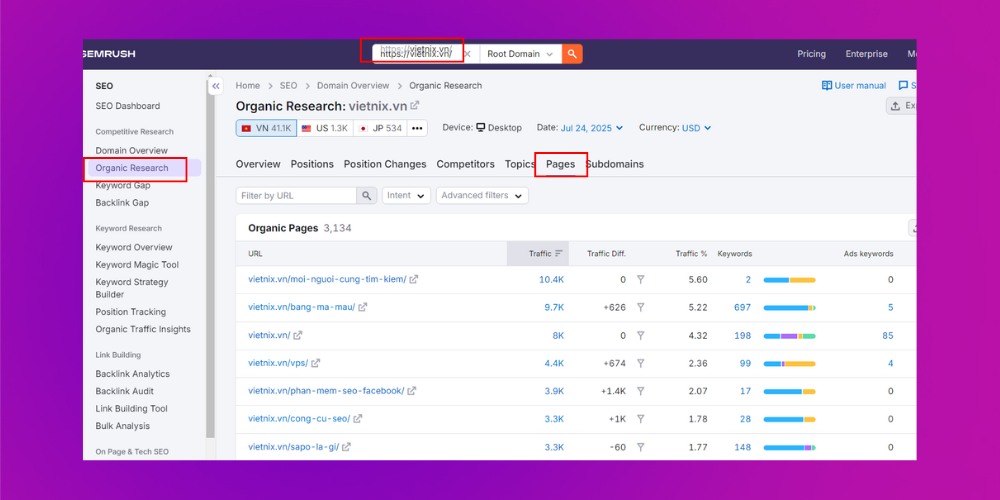Image resolution: width=1000 pixels, height=500 pixels.
Task: Open vietnix.vn/bang-ma-mau/ URL link
Action: 302,307
